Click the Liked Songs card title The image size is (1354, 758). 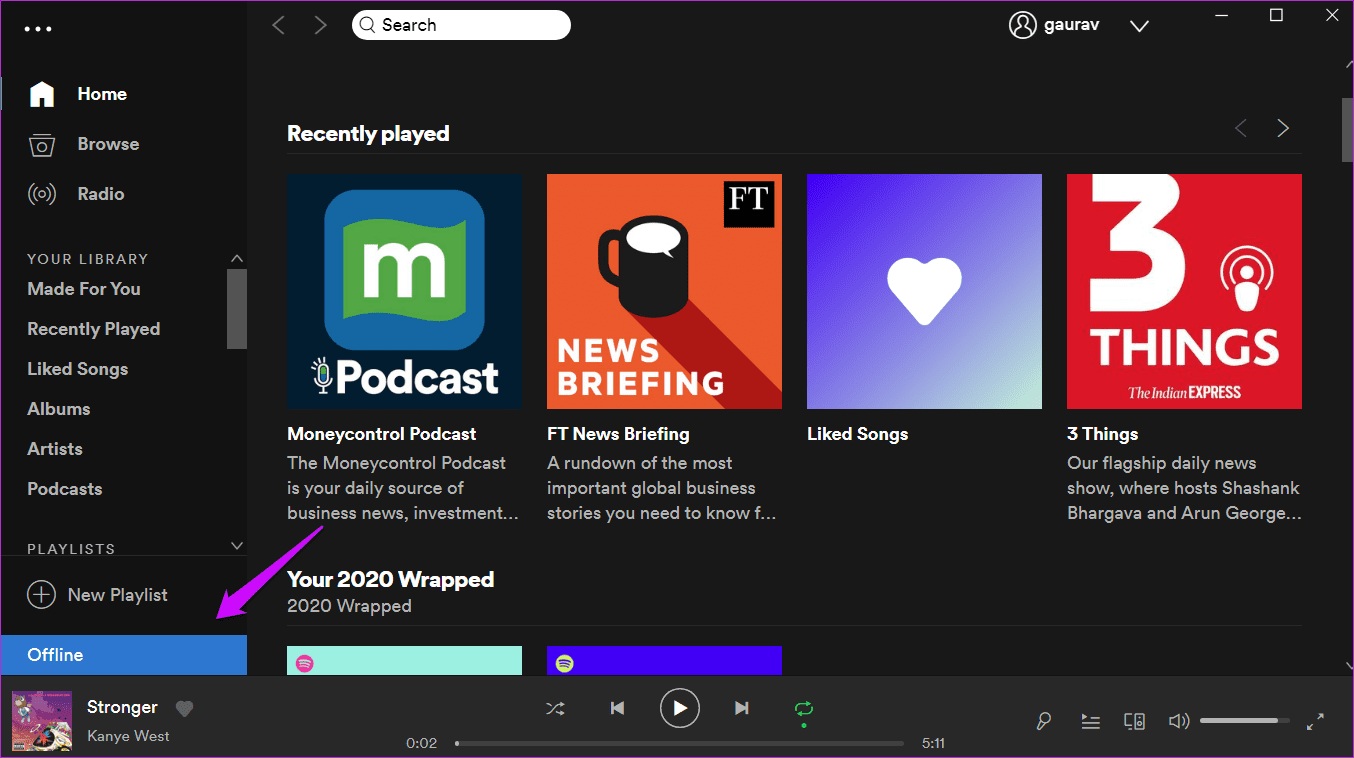(858, 434)
